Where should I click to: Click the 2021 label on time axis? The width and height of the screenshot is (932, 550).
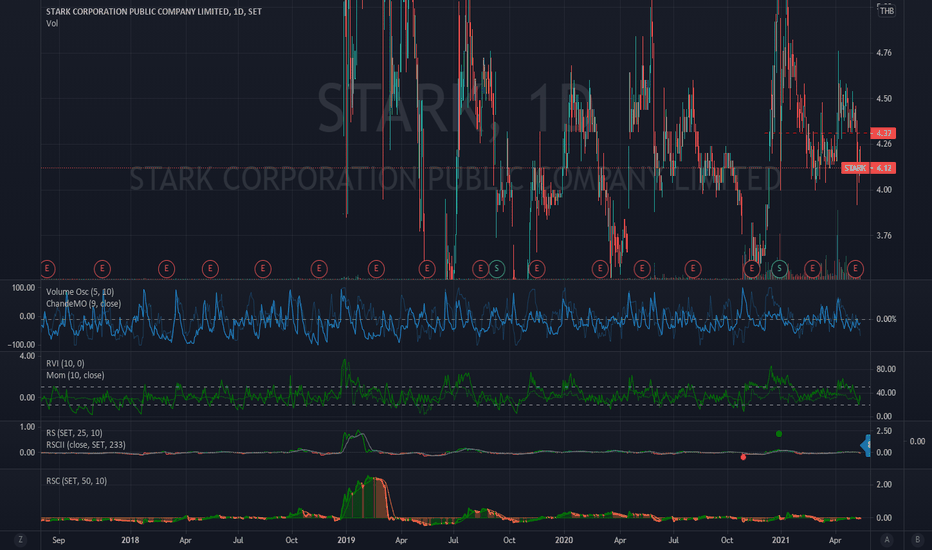click(x=780, y=540)
